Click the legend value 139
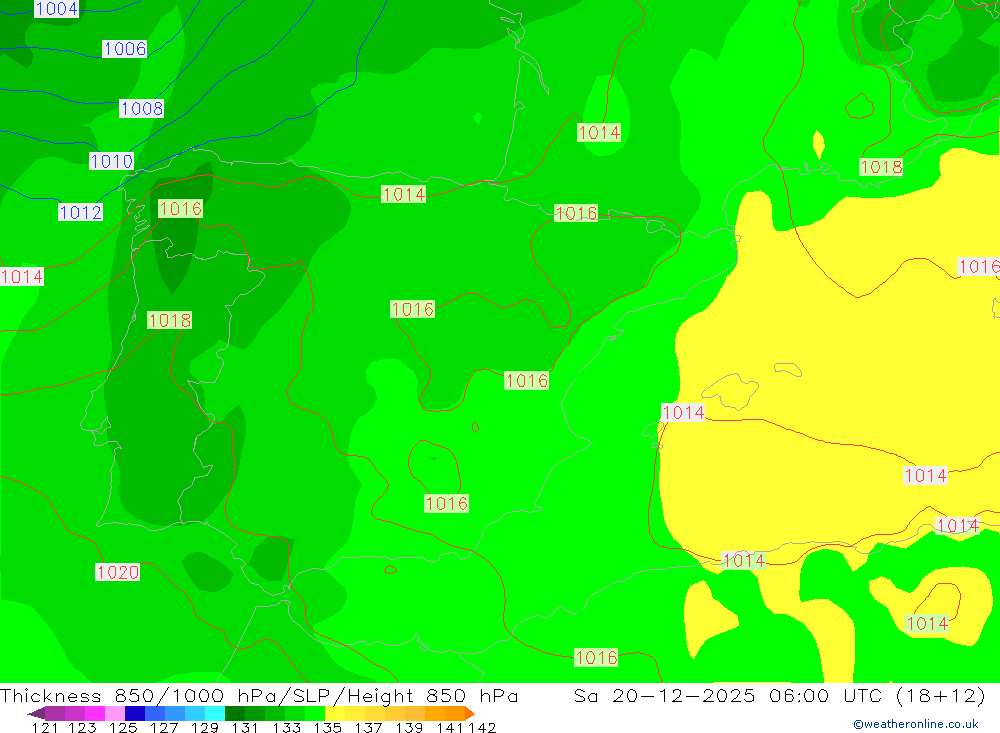1000x733 pixels. [408, 727]
